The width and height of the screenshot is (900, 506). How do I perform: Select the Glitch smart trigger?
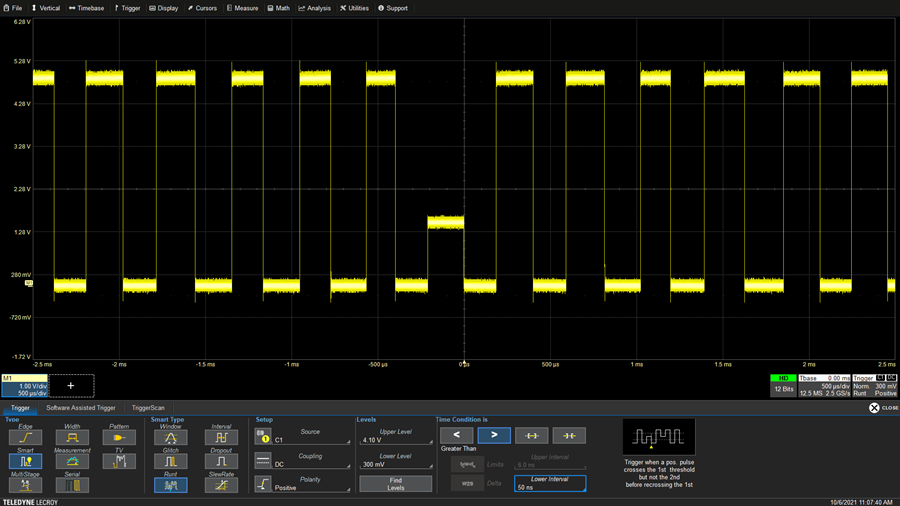pos(170,461)
